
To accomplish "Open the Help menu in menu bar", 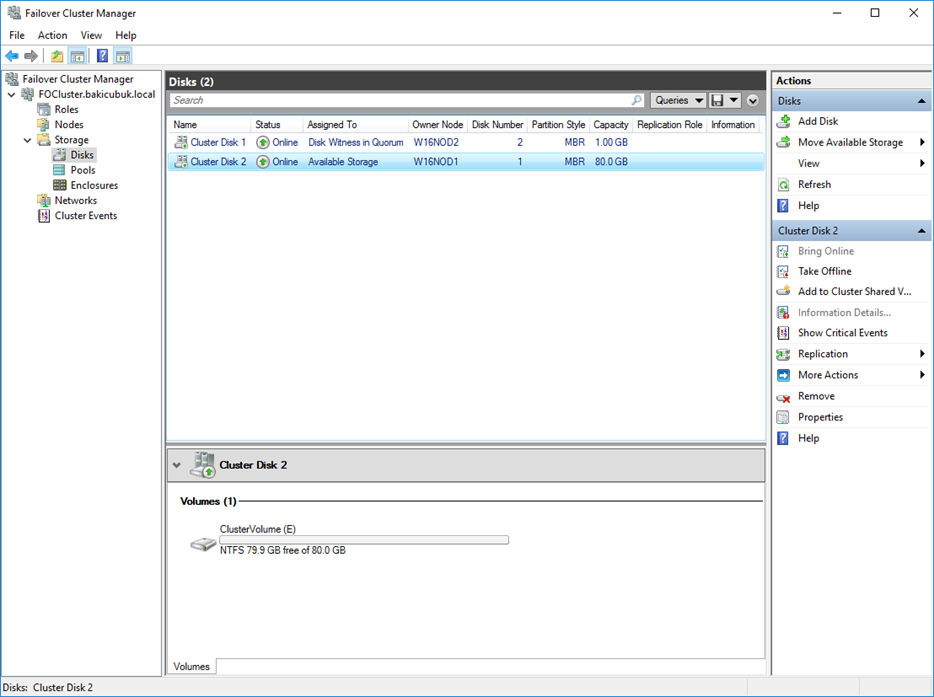I will pos(126,35).
